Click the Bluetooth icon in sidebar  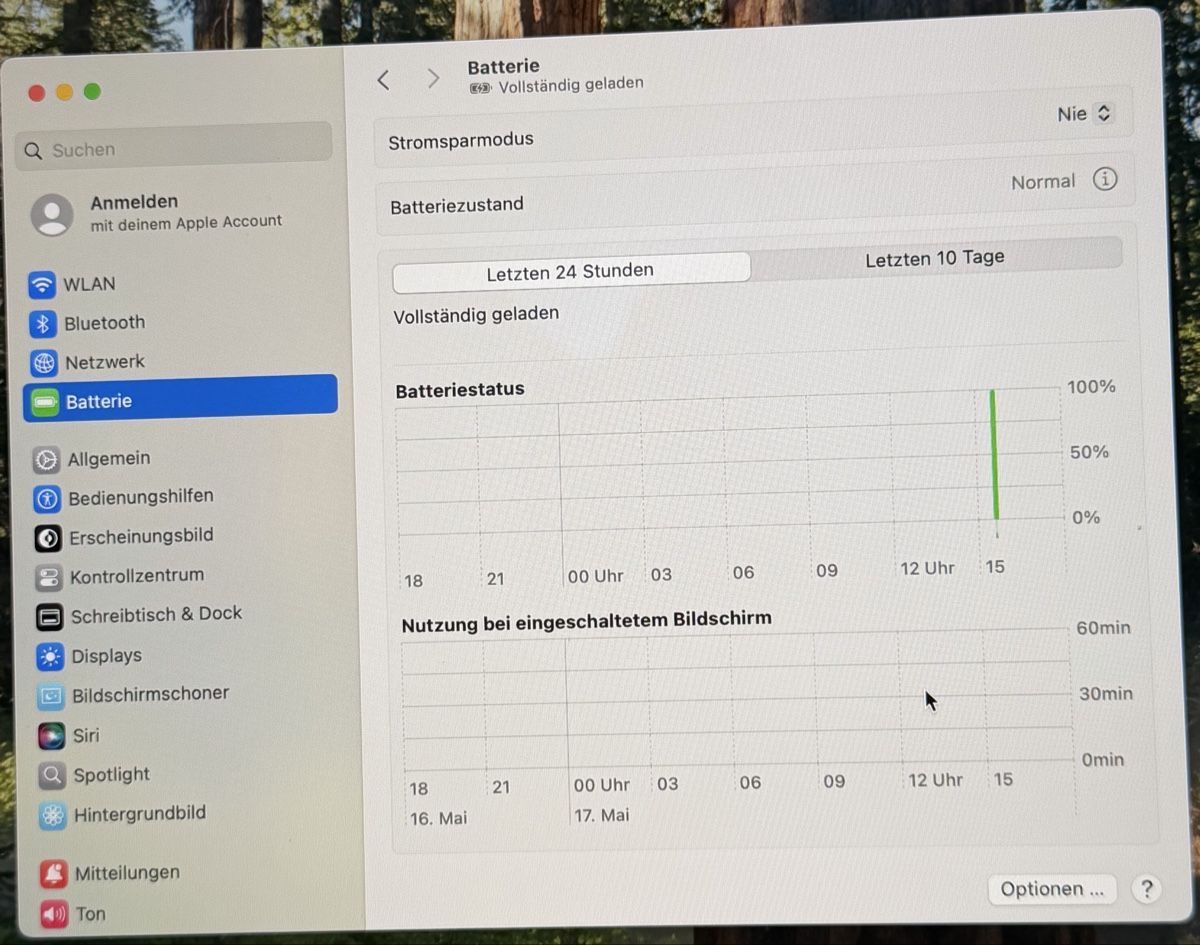[43, 324]
